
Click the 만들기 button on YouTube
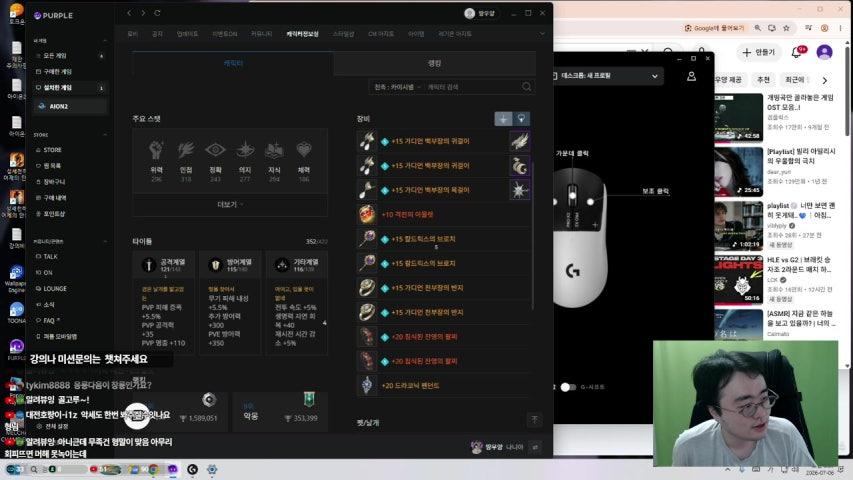759,52
